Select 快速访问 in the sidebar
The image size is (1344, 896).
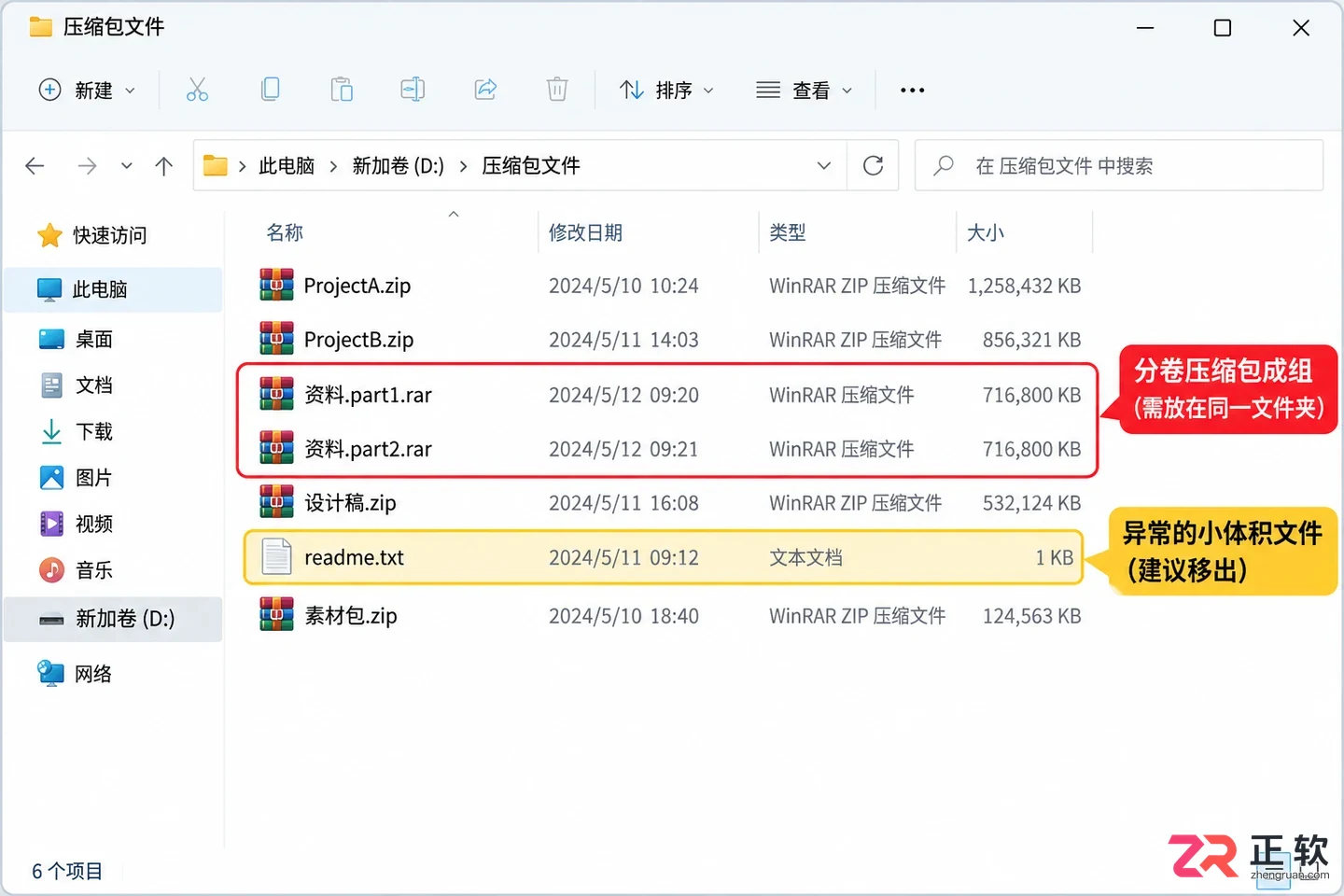tap(91, 235)
